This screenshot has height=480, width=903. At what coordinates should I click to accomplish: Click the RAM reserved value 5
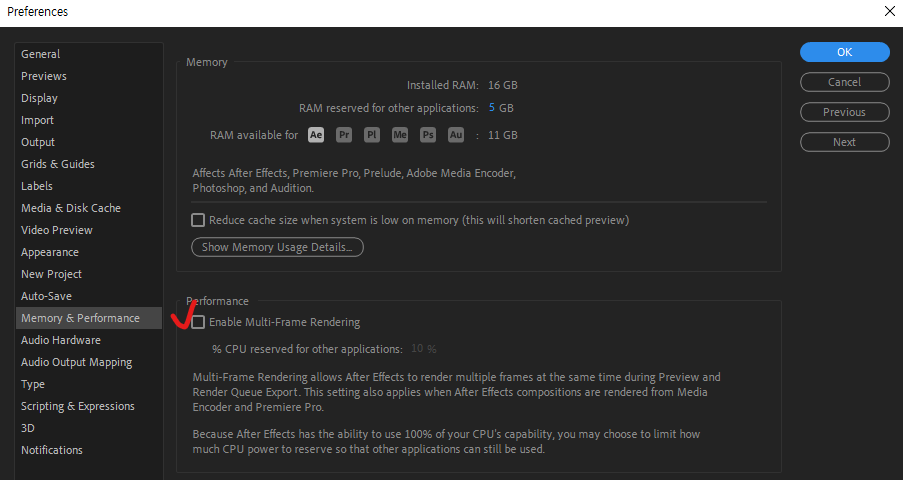tap(492, 108)
